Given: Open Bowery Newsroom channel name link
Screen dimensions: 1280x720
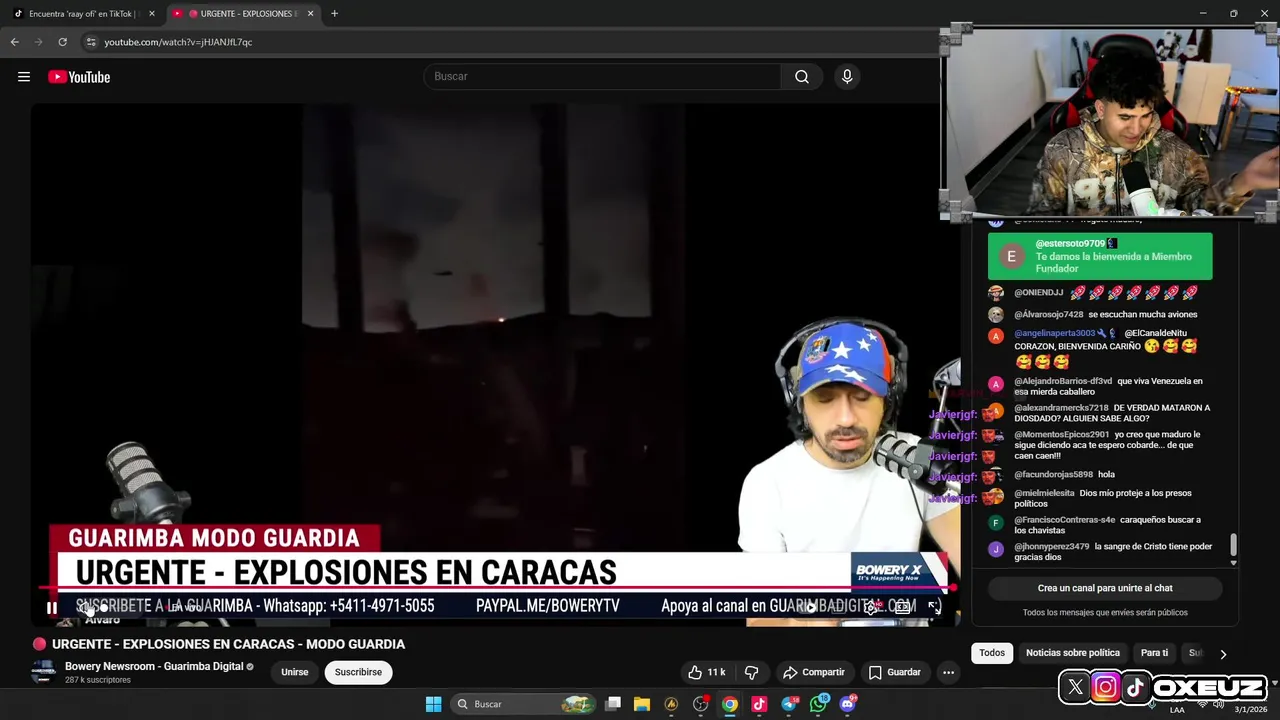Looking at the screenshot, I should click(x=154, y=666).
